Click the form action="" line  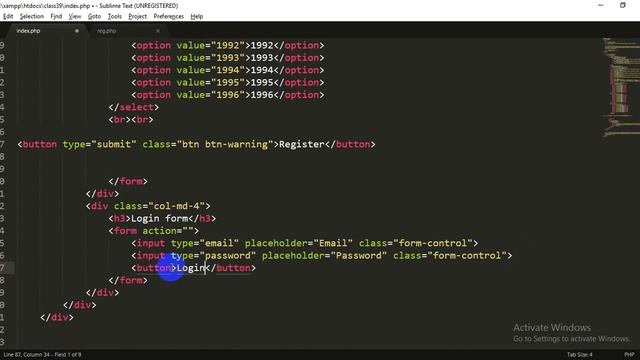point(153,231)
